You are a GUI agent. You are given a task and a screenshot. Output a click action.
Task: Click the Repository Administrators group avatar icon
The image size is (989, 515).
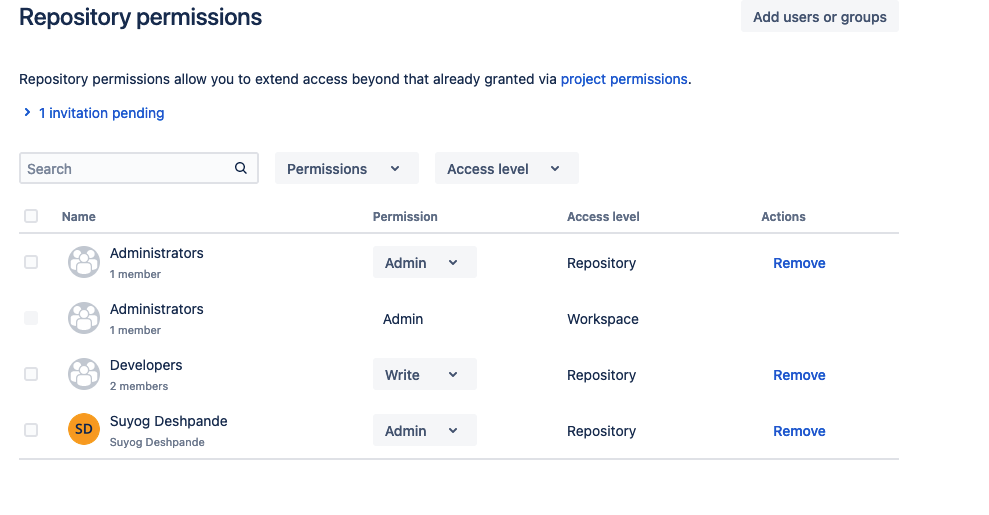tap(84, 263)
